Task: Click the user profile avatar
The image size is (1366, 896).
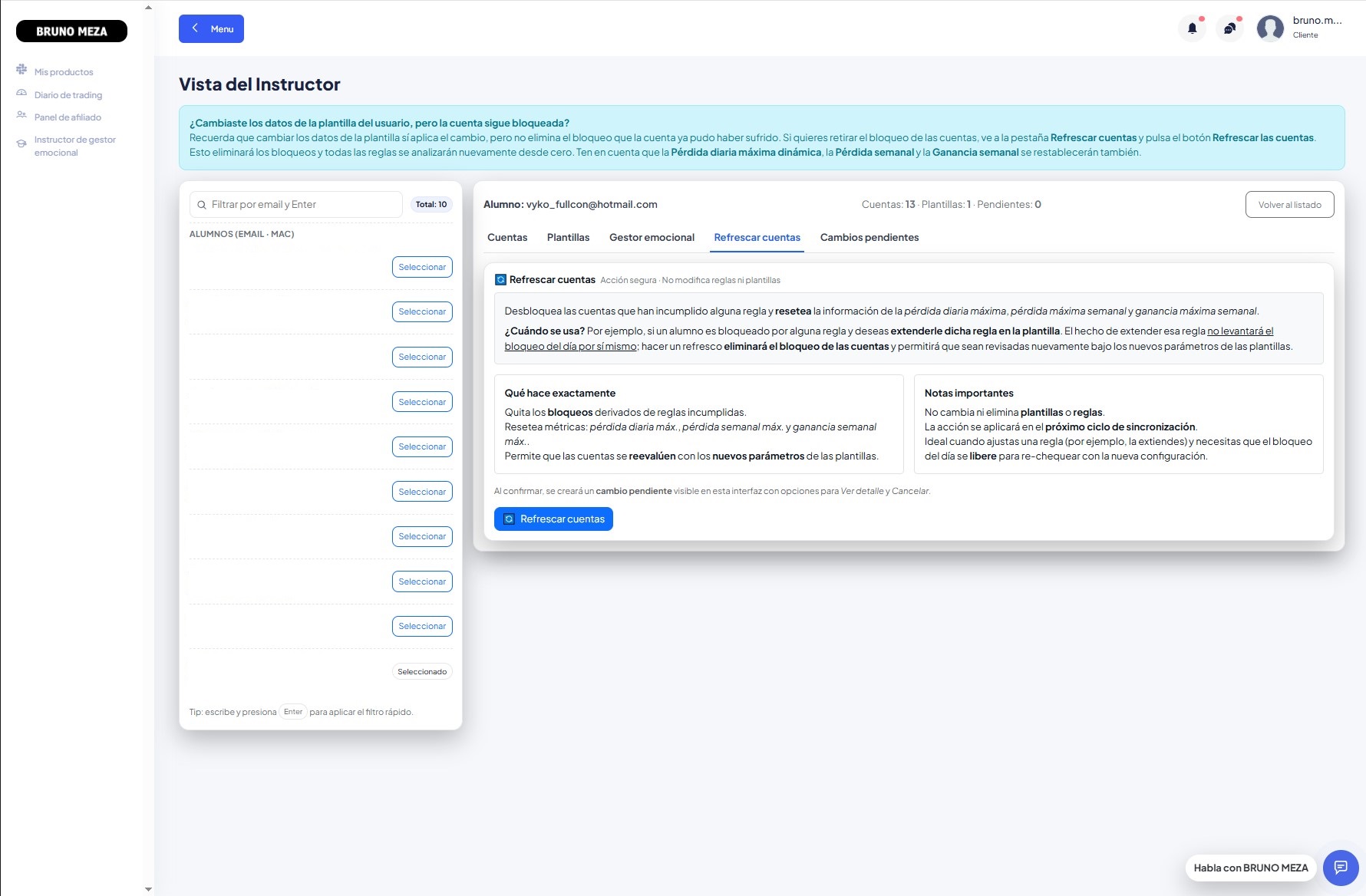Action: 1270,28
